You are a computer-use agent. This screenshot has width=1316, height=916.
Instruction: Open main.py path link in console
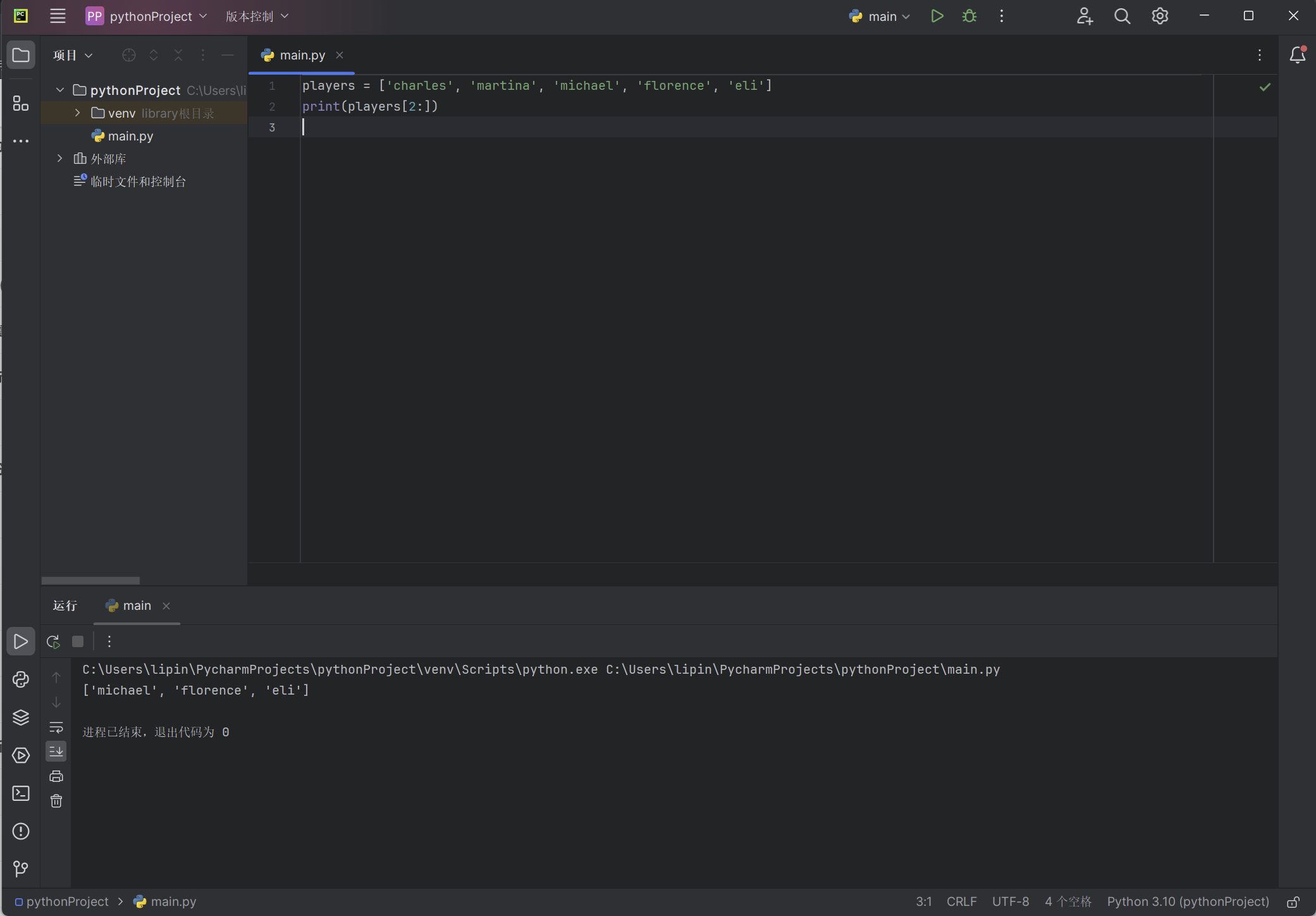point(803,669)
